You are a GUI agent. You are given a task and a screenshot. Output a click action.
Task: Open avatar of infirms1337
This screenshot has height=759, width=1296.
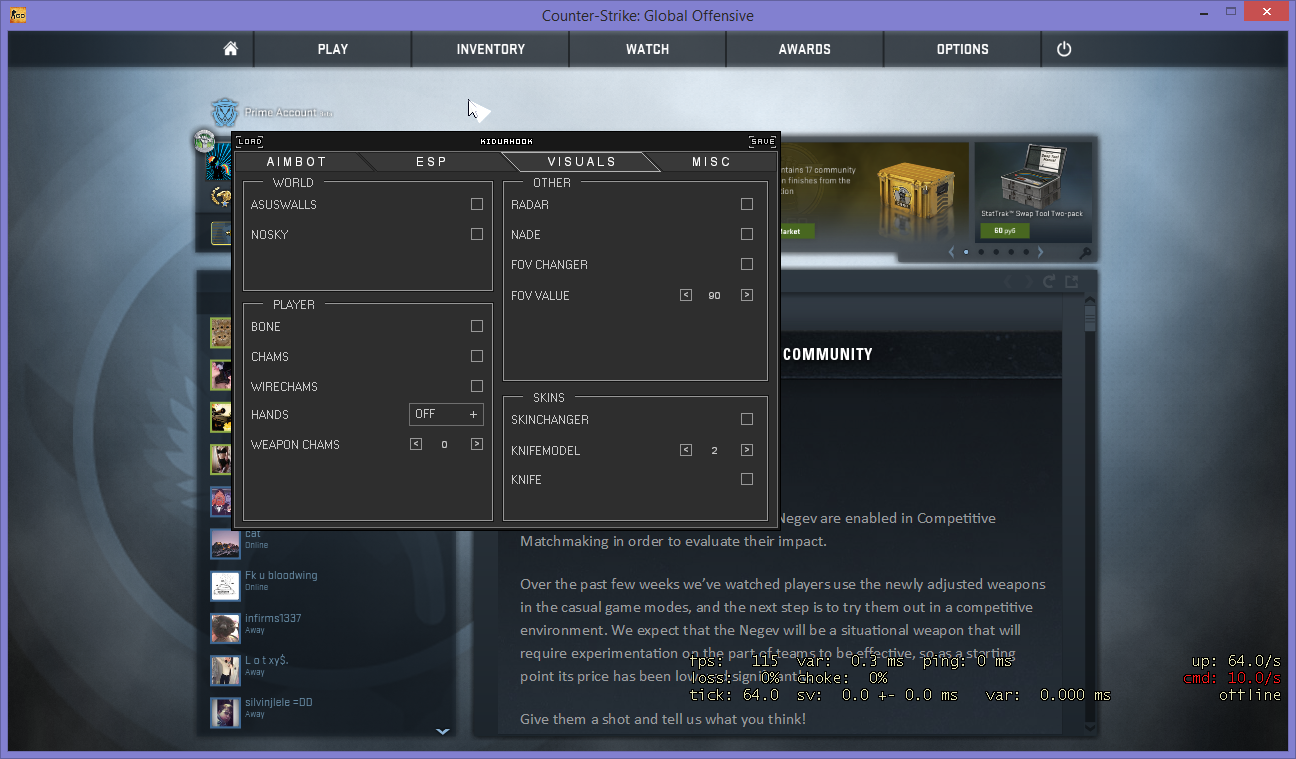225,628
